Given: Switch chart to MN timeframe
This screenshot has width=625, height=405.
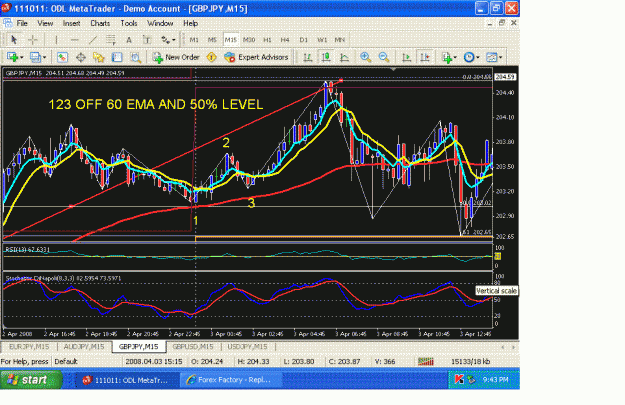Looking at the screenshot, I should [340, 40].
